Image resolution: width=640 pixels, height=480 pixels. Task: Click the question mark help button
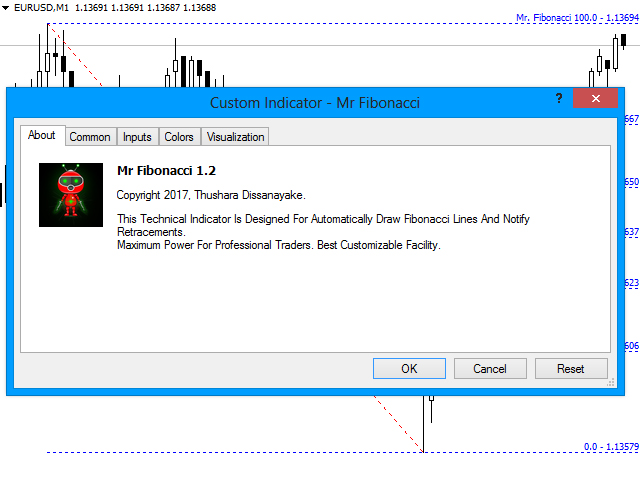coord(559,98)
